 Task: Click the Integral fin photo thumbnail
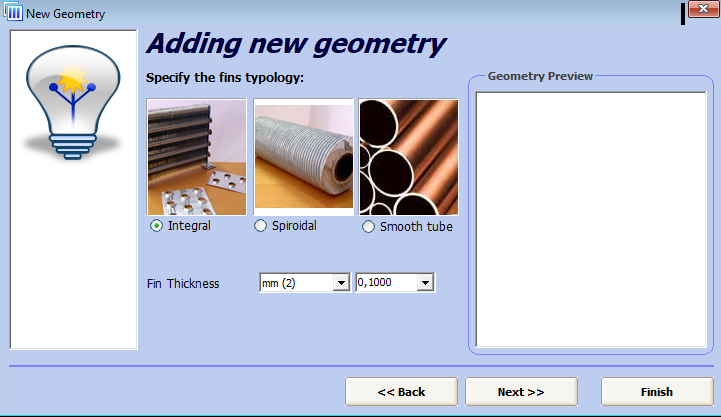197,157
